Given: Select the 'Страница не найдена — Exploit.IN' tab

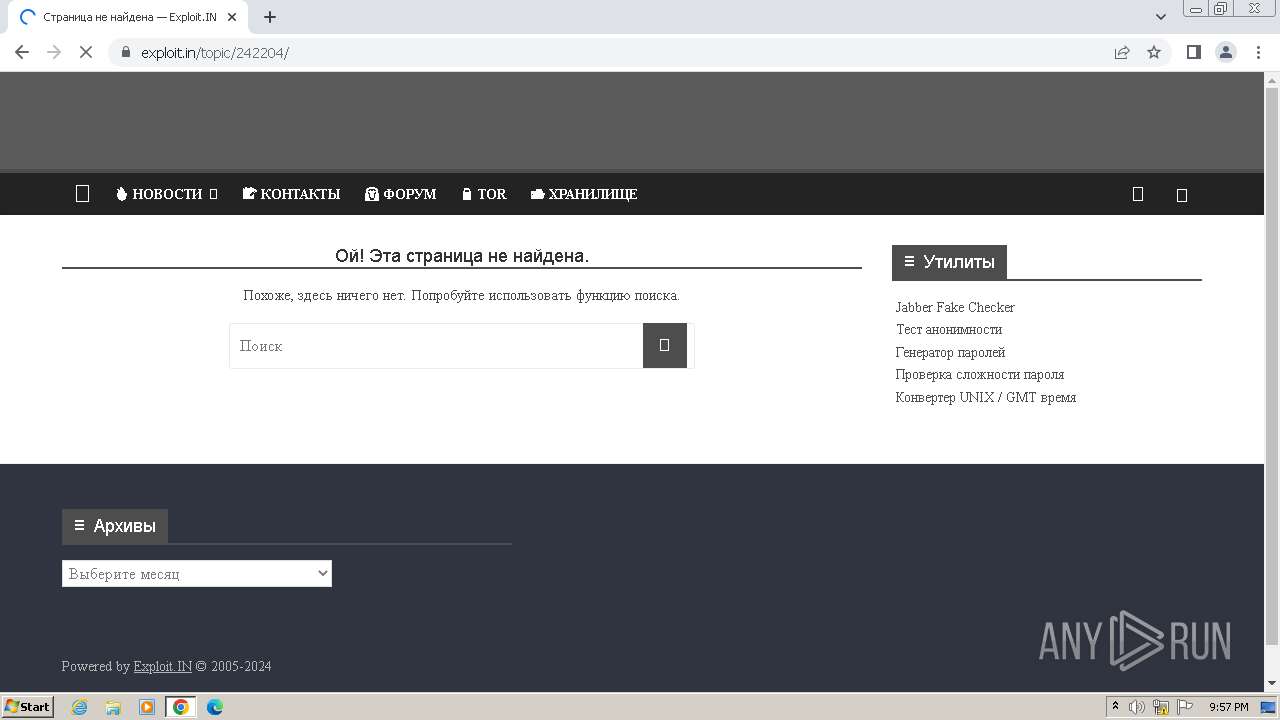Looking at the screenshot, I should (128, 17).
